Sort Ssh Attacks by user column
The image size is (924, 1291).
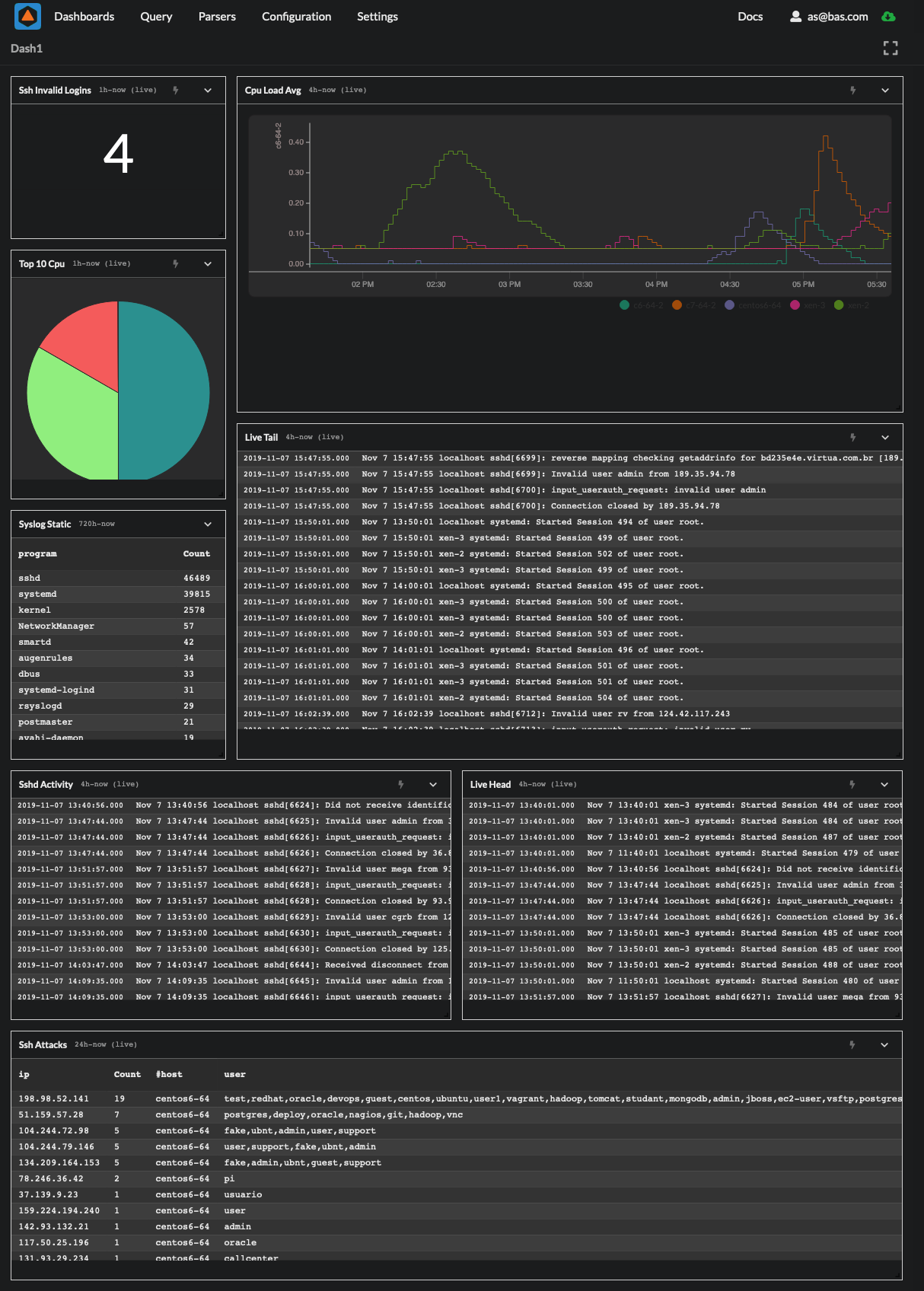234,1075
